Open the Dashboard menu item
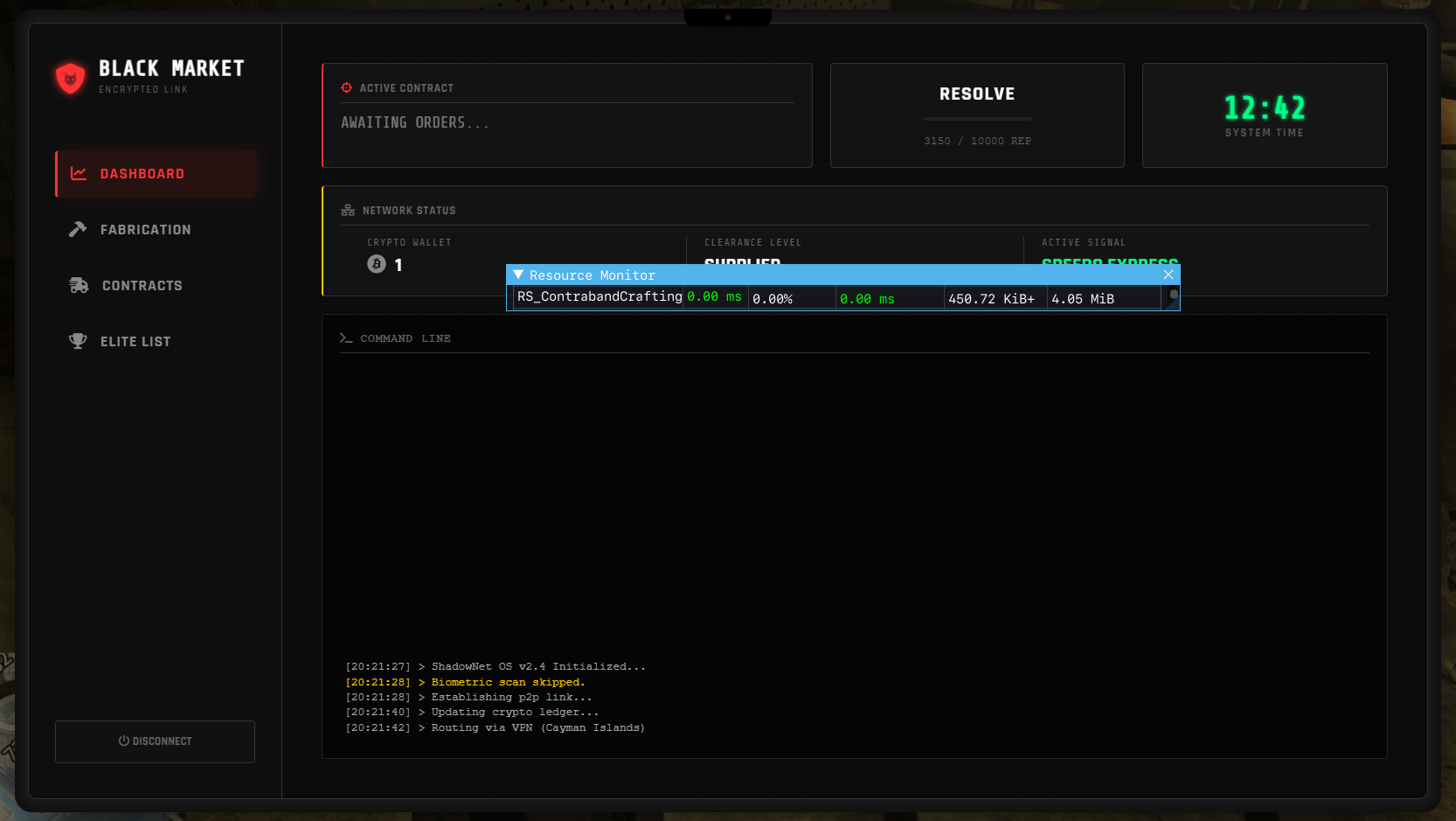The height and width of the screenshot is (821, 1456). [x=156, y=174]
